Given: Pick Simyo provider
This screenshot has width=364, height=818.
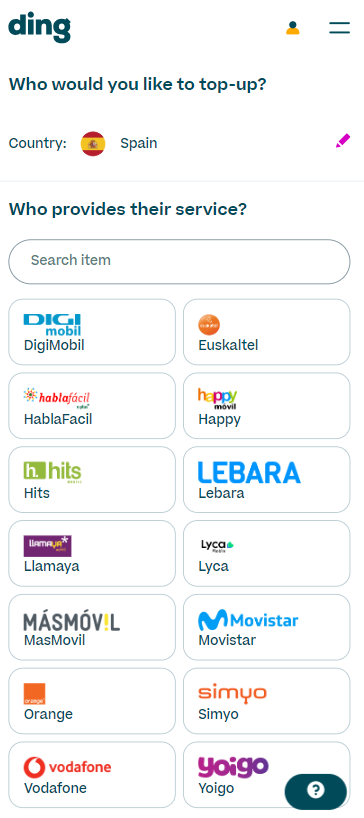Looking at the screenshot, I should click(266, 701).
